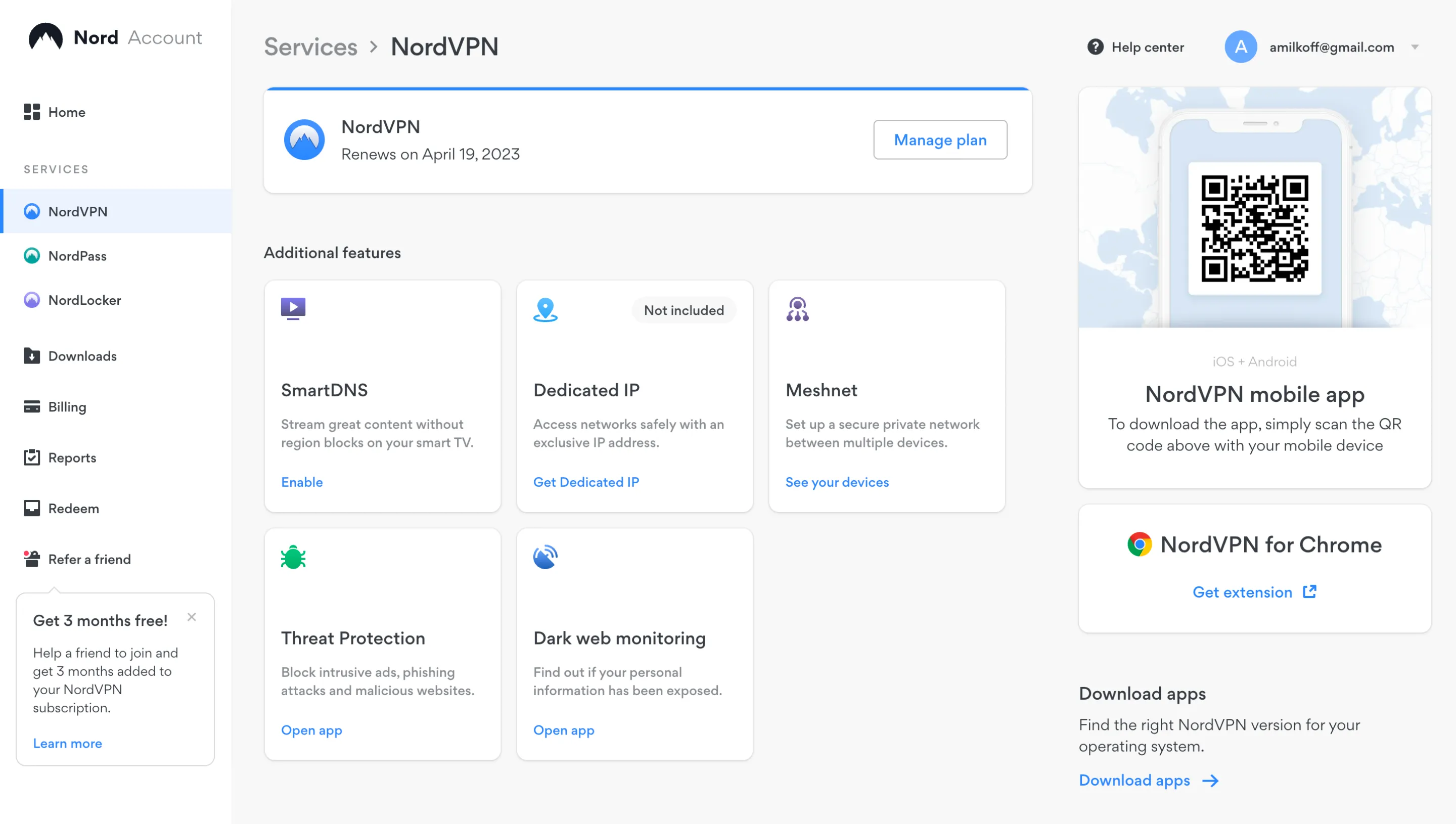Click the Chrome logo icon
Screen dimensions: 1456x824
1139,544
